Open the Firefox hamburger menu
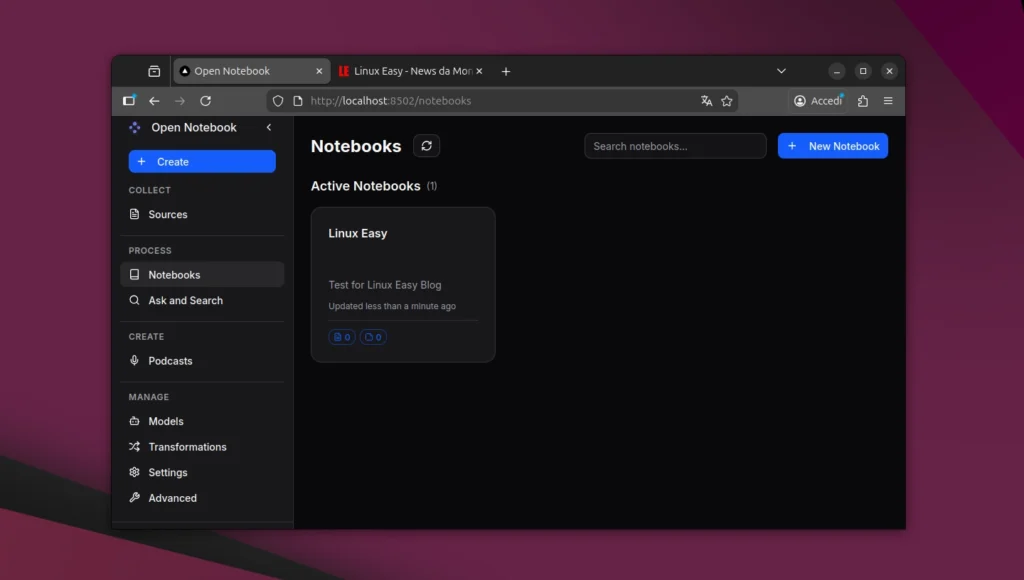 point(888,101)
